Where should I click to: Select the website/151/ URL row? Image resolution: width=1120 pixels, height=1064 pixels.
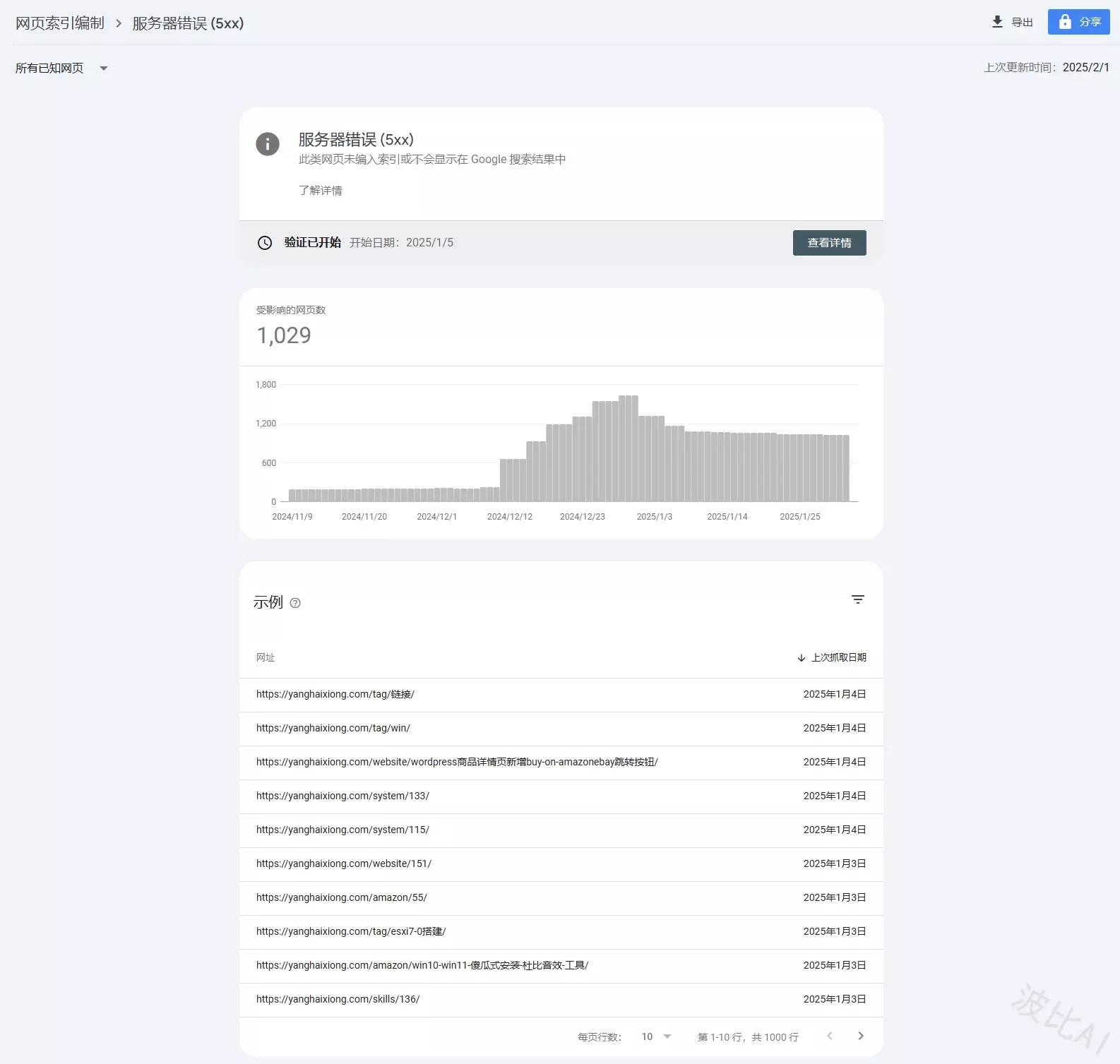[x=561, y=864]
